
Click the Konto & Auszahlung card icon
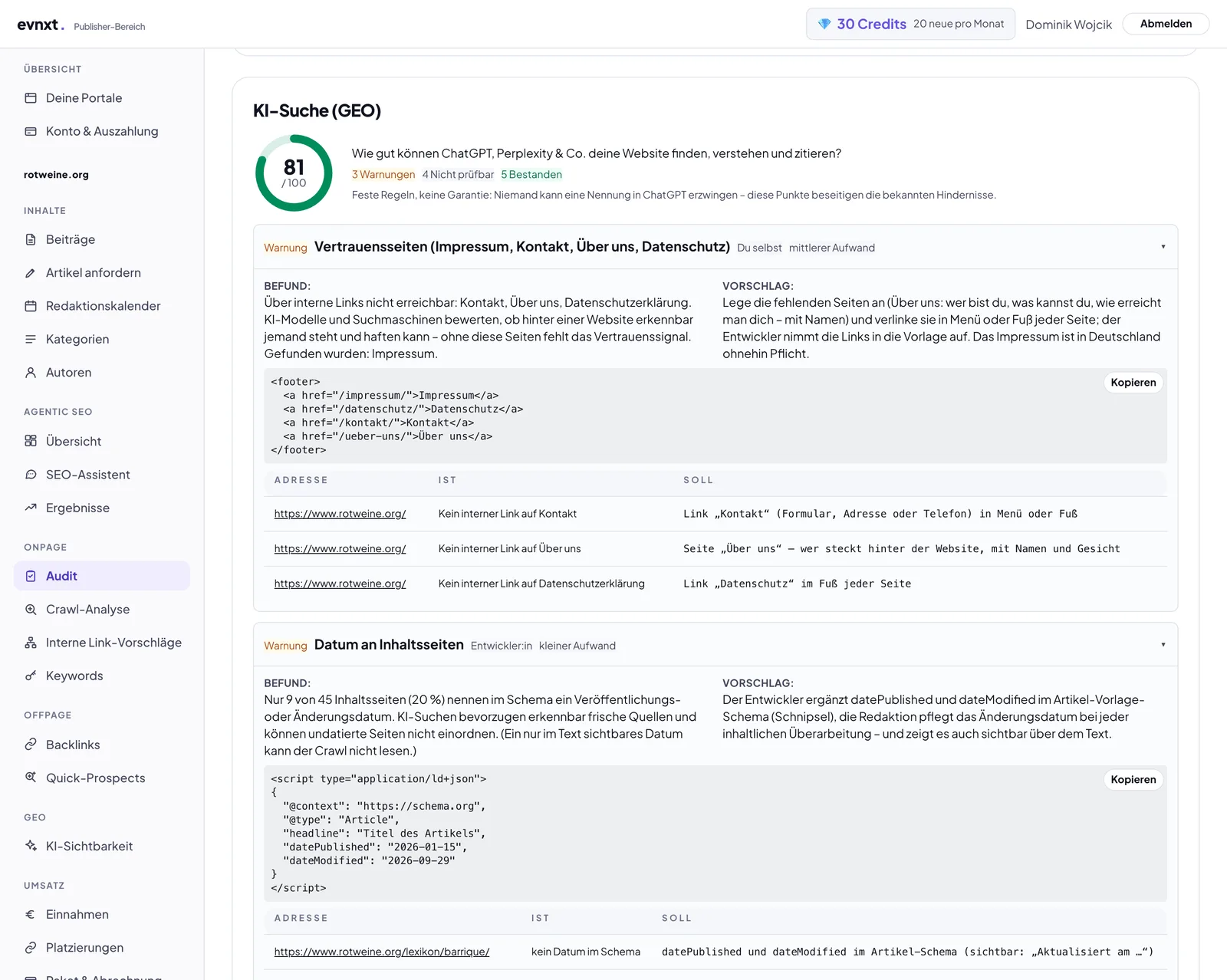[x=31, y=131]
